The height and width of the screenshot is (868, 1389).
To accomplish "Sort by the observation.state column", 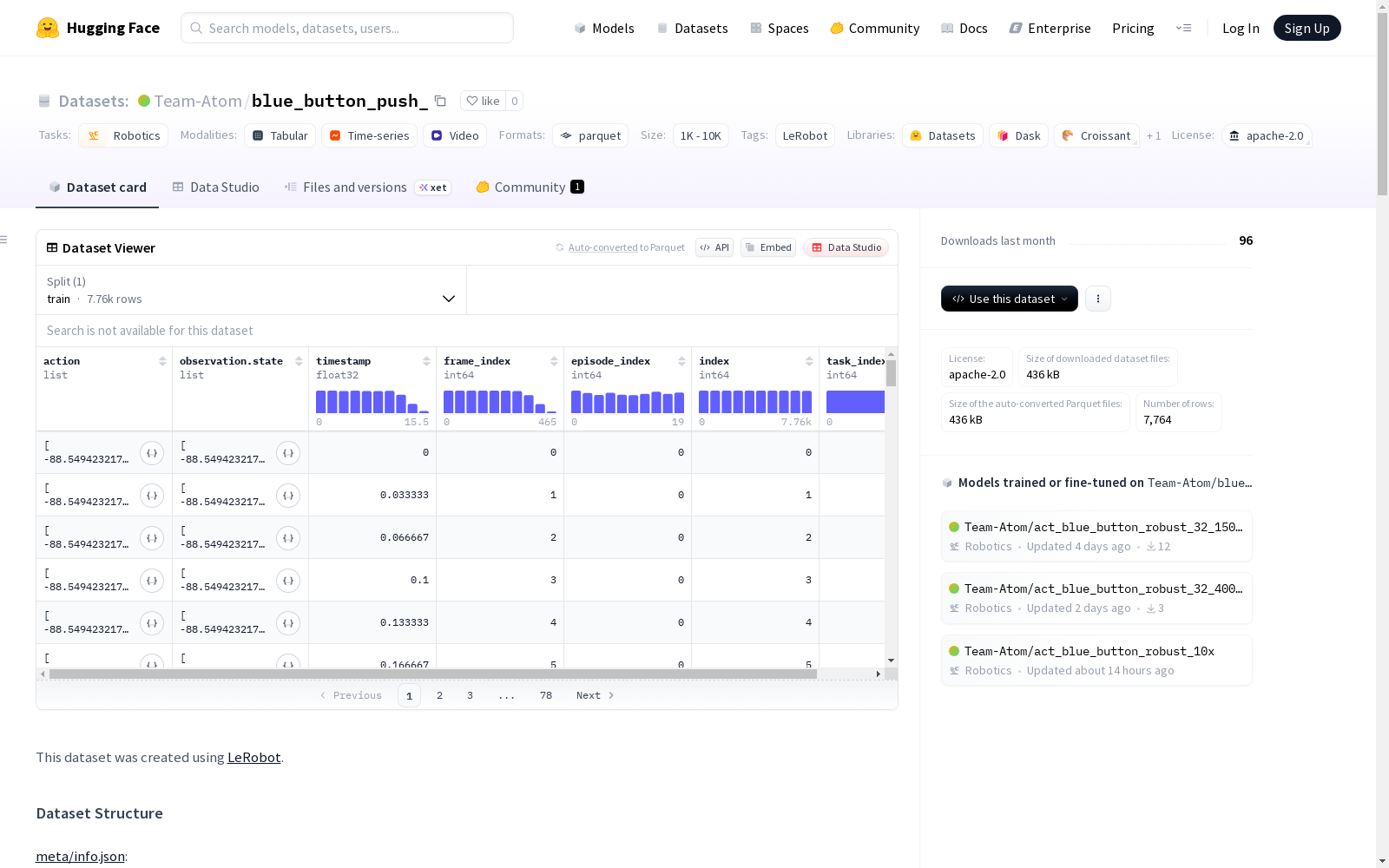I will click(x=299, y=361).
